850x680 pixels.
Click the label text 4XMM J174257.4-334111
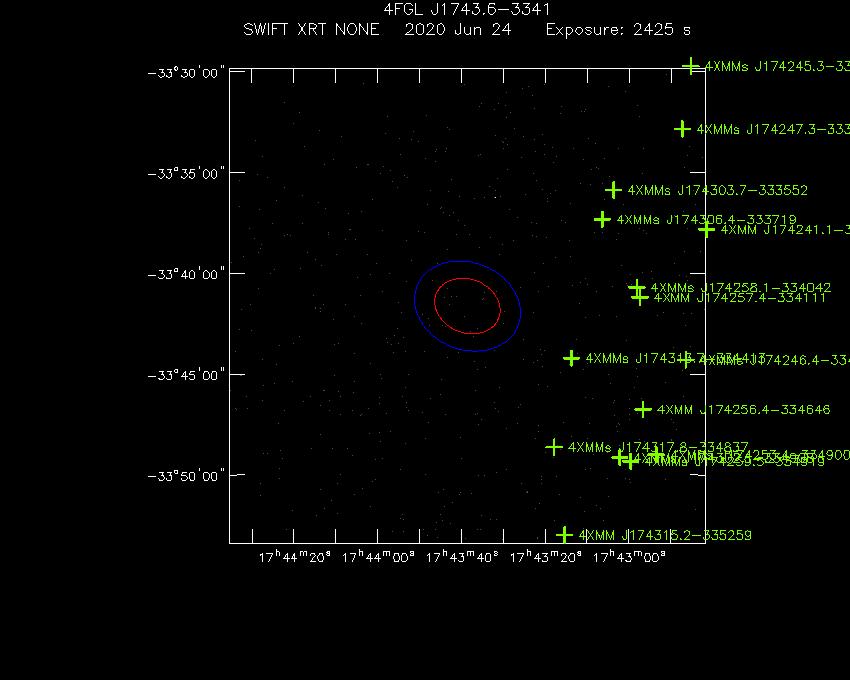coord(739,297)
